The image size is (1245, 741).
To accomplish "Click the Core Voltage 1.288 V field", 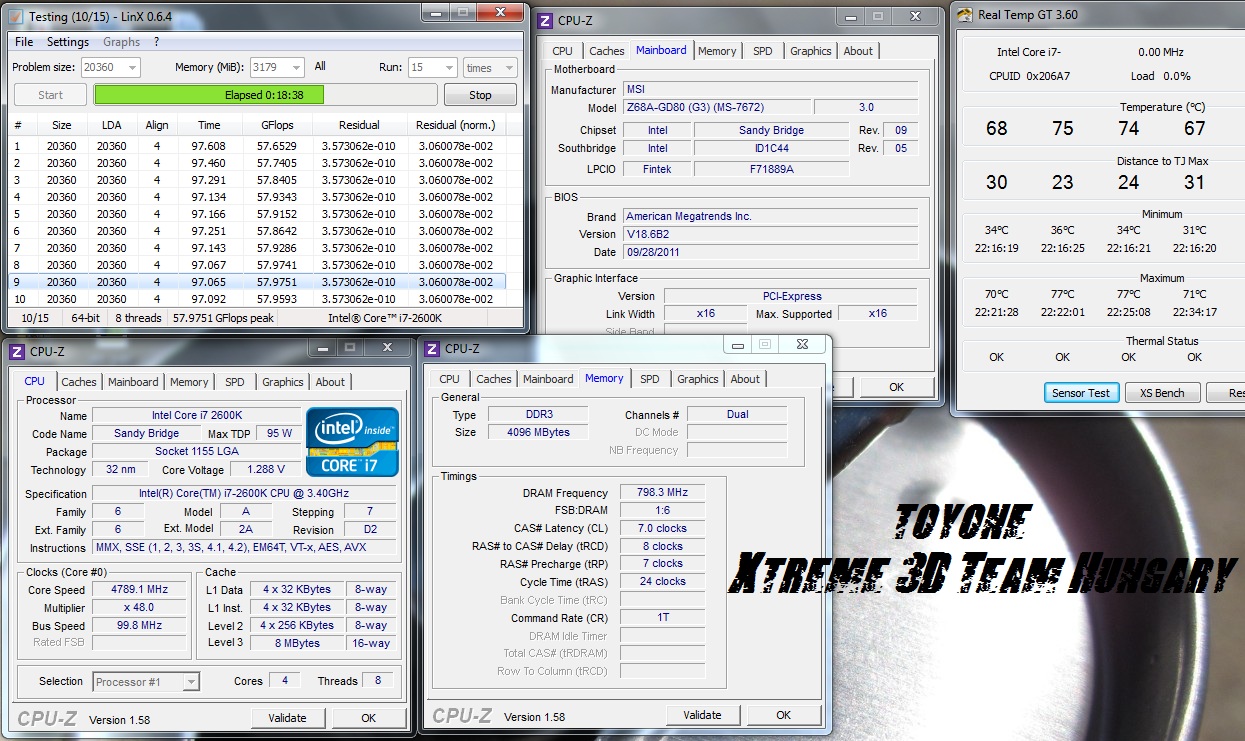I will click(x=265, y=469).
